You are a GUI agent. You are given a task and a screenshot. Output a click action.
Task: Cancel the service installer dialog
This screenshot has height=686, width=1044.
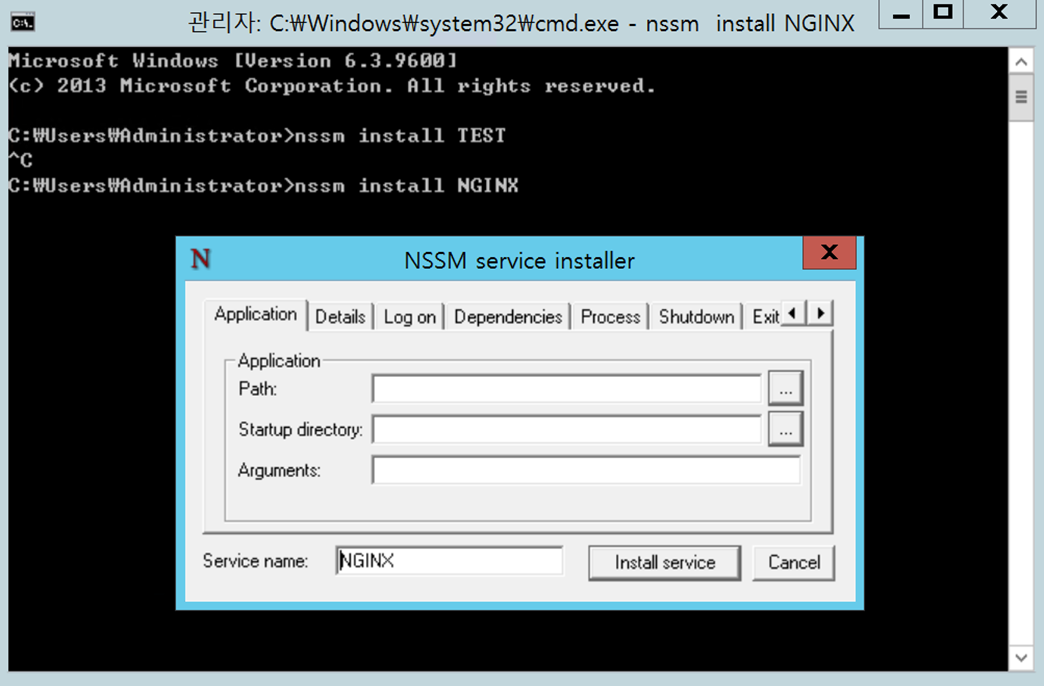794,563
